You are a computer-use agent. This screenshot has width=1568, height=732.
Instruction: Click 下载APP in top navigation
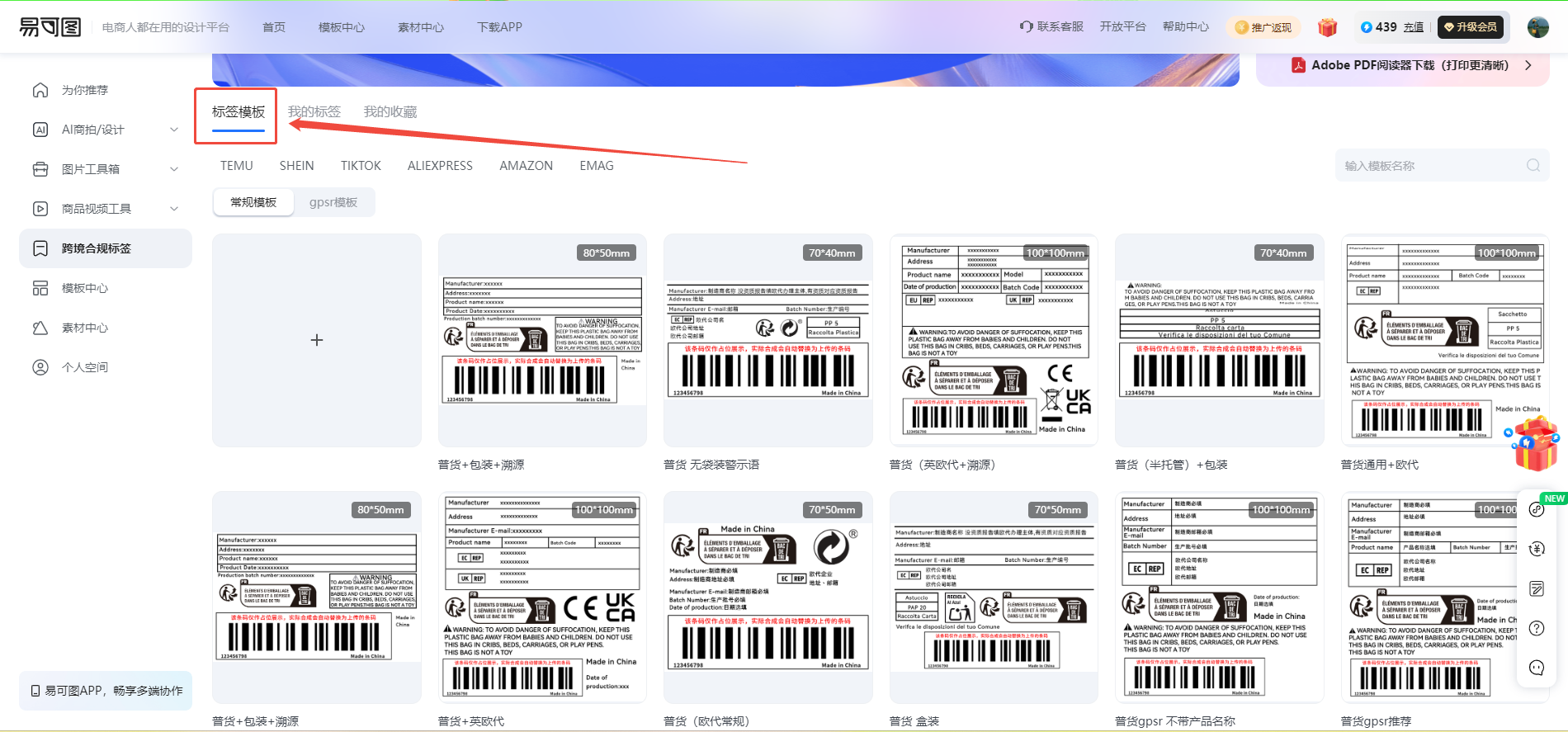click(x=500, y=27)
